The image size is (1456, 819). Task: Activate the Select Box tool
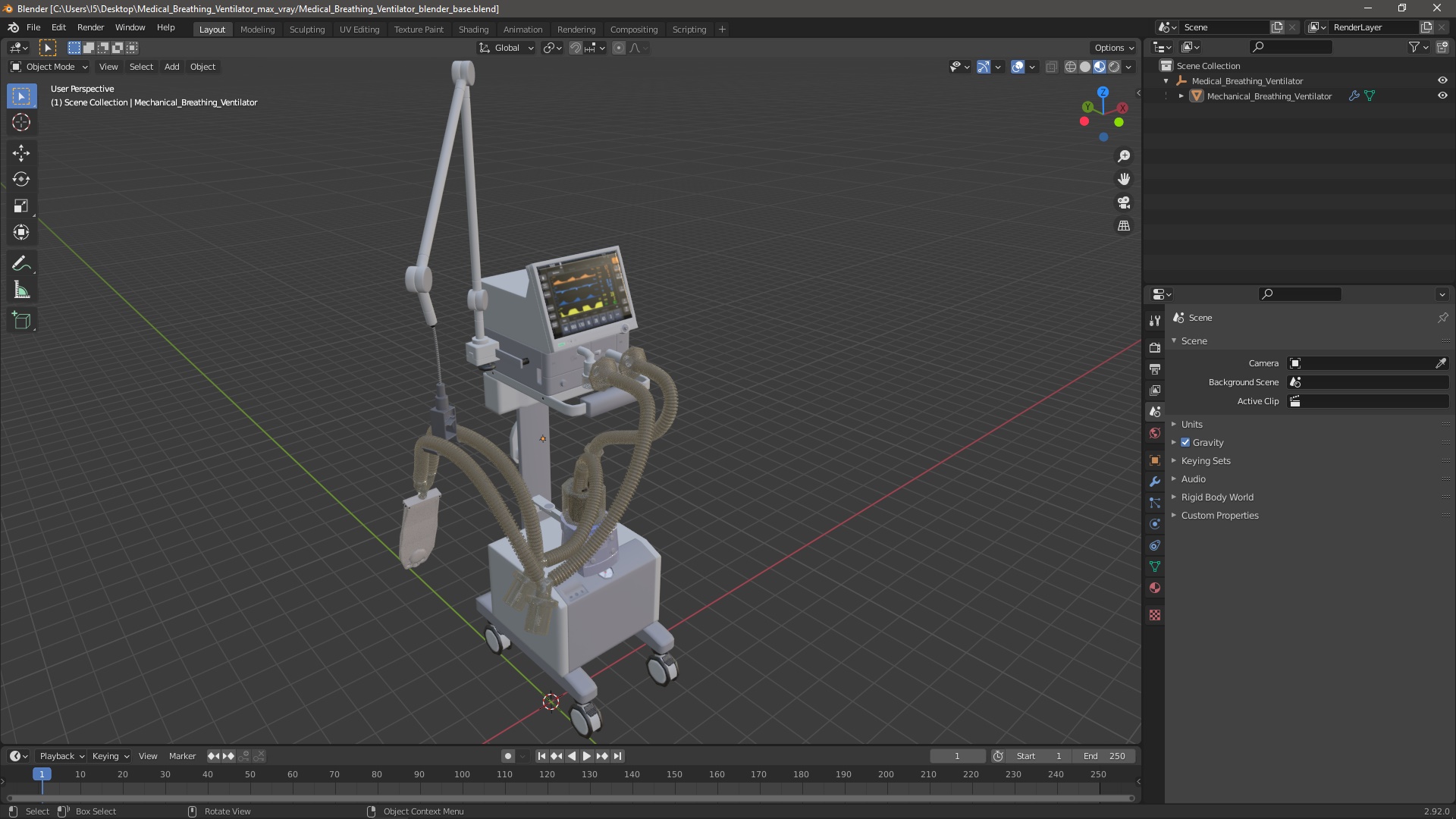tap(21, 96)
